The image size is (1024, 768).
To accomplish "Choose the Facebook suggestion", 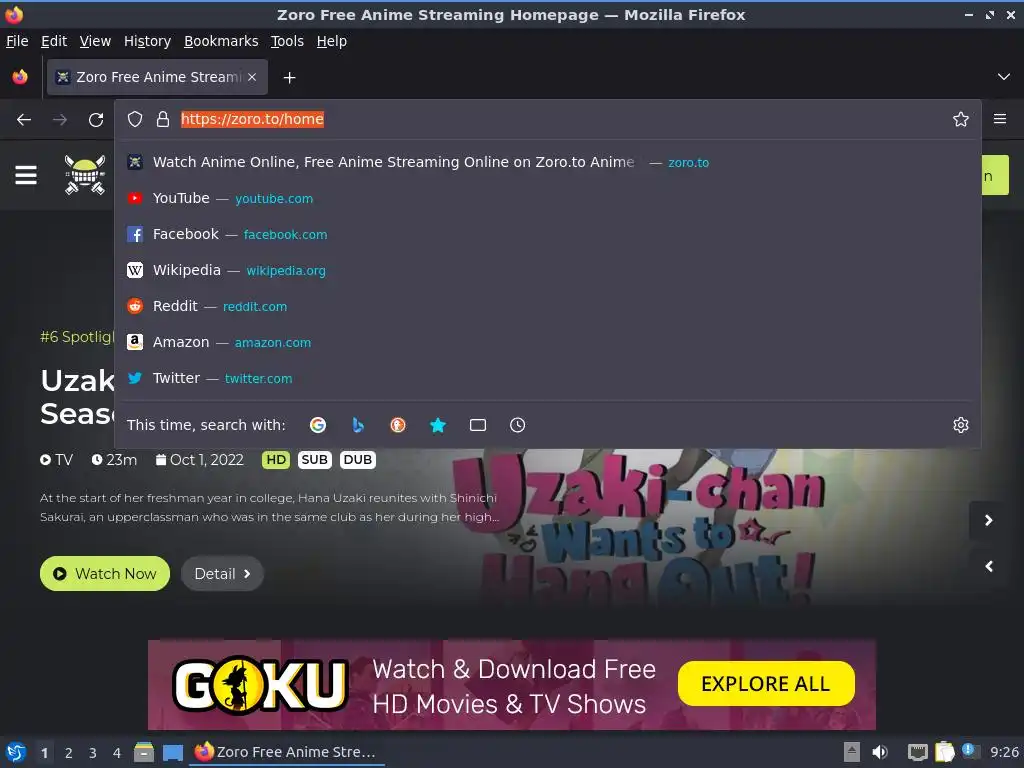I will click(548, 234).
